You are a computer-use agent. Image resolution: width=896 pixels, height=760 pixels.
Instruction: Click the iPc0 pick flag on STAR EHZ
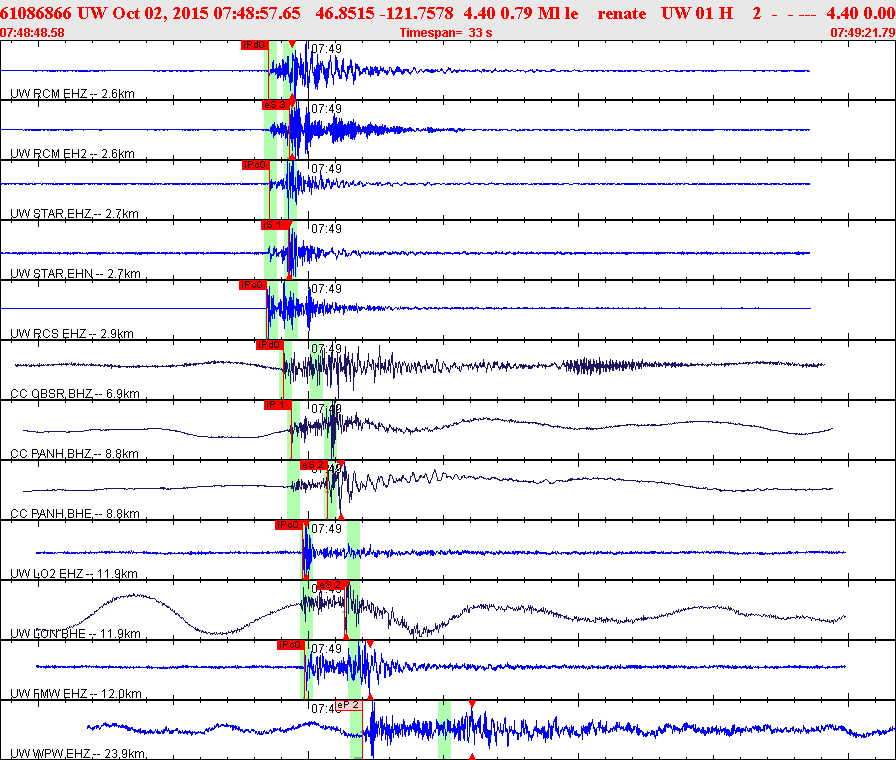(255, 165)
